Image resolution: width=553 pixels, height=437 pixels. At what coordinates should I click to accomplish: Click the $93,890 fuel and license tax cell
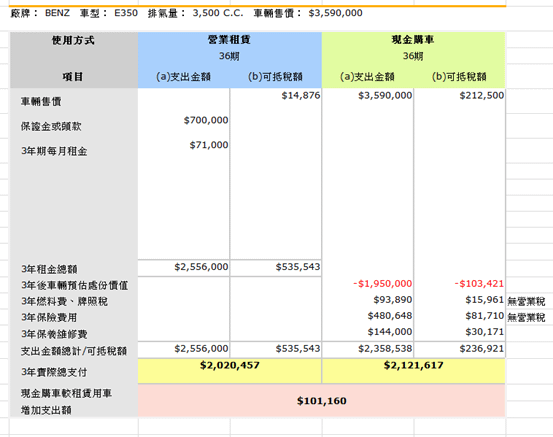pos(368,300)
